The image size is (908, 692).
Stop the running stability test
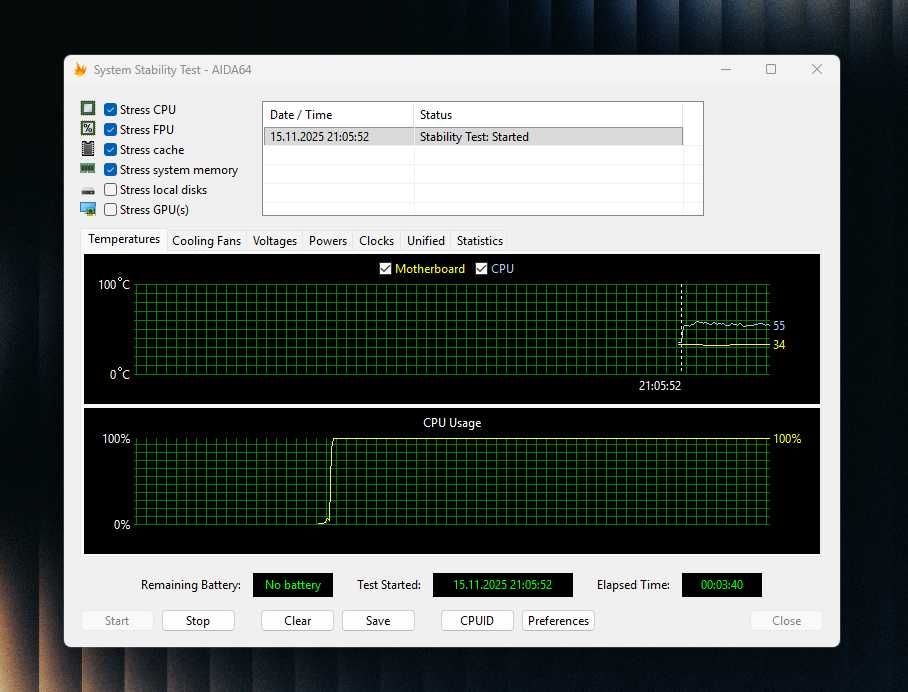tap(198, 621)
